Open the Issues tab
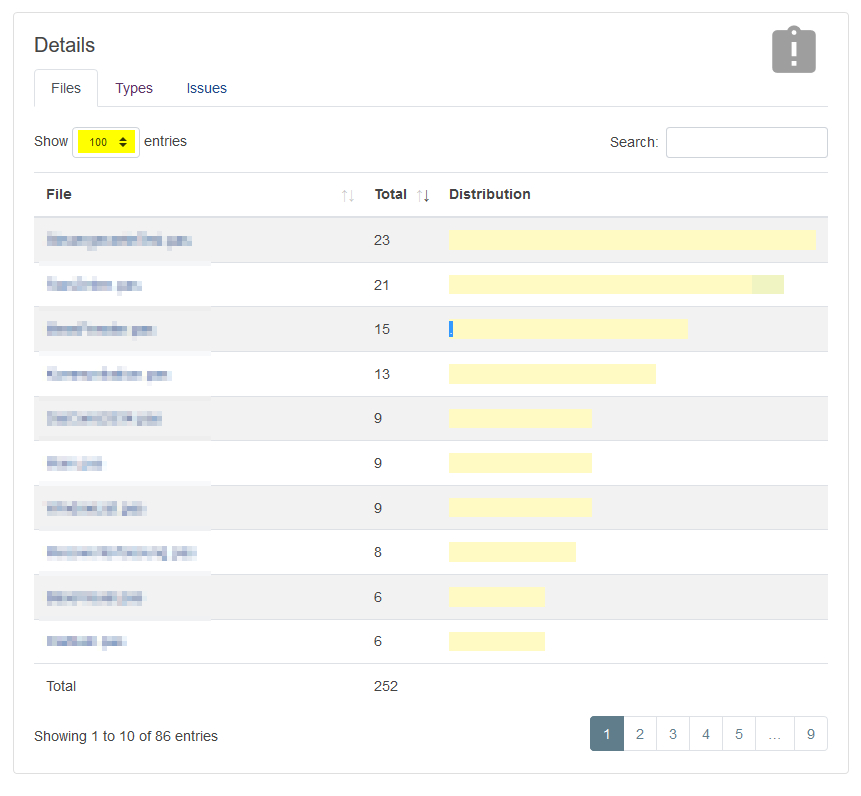Viewport: 861px width, 796px height. coord(206,88)
